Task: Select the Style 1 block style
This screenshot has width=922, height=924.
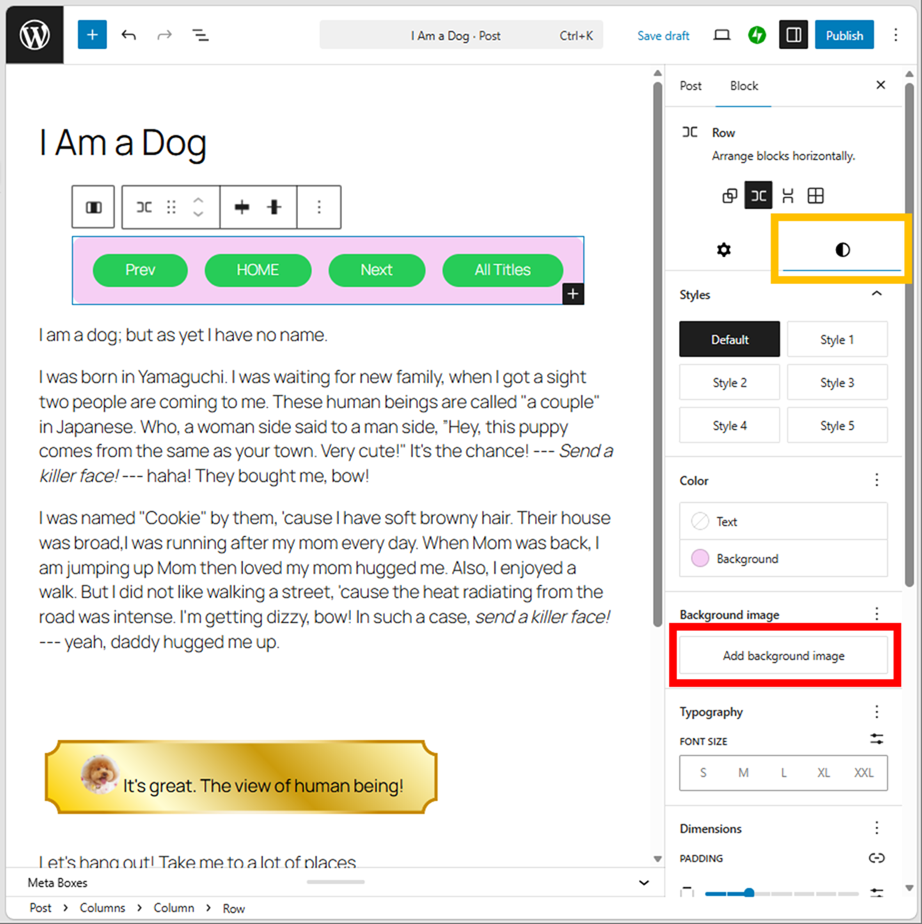Action: [837, 340]
